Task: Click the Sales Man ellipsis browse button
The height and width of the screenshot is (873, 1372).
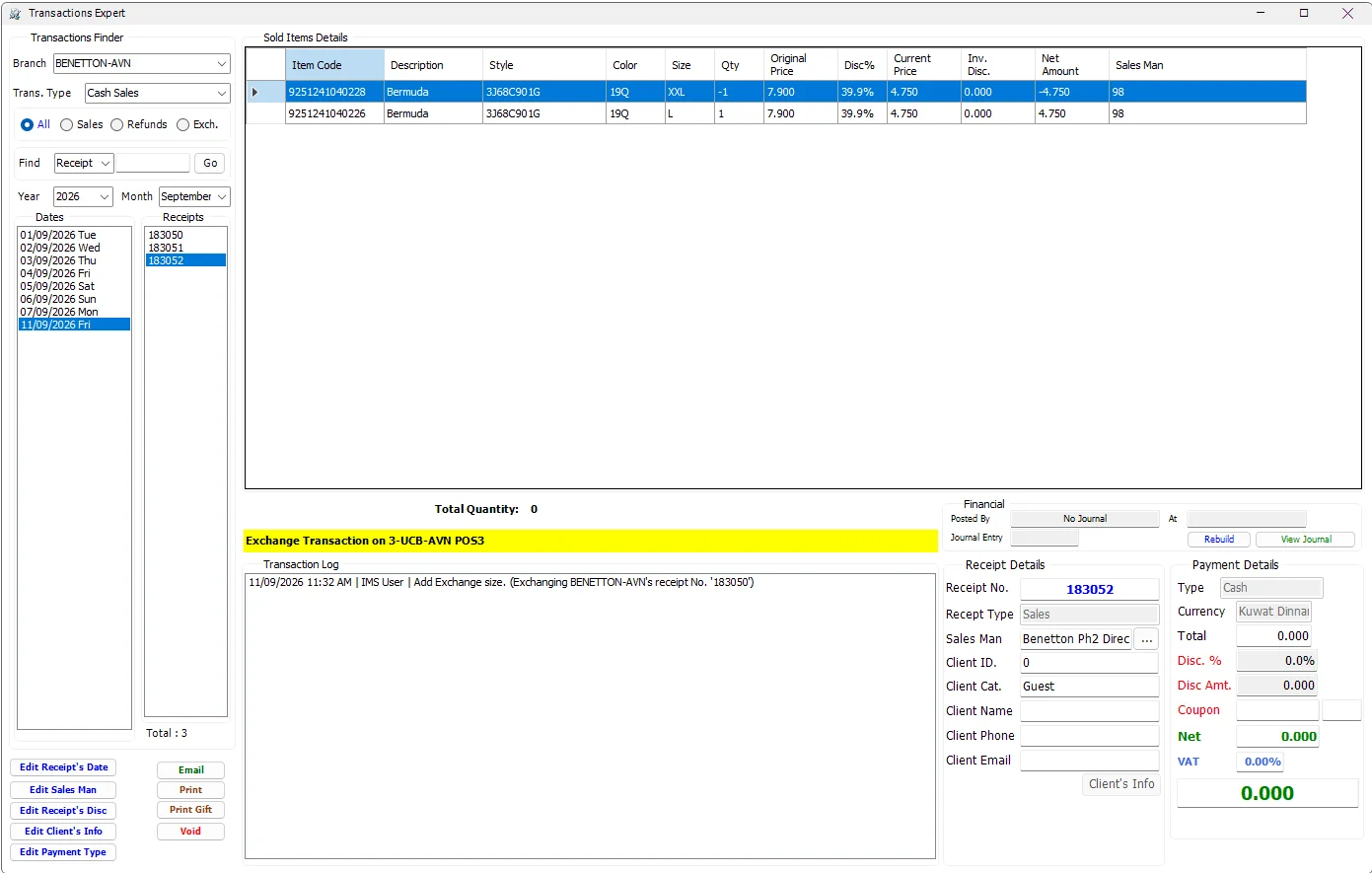Action: click(1146, 639)
